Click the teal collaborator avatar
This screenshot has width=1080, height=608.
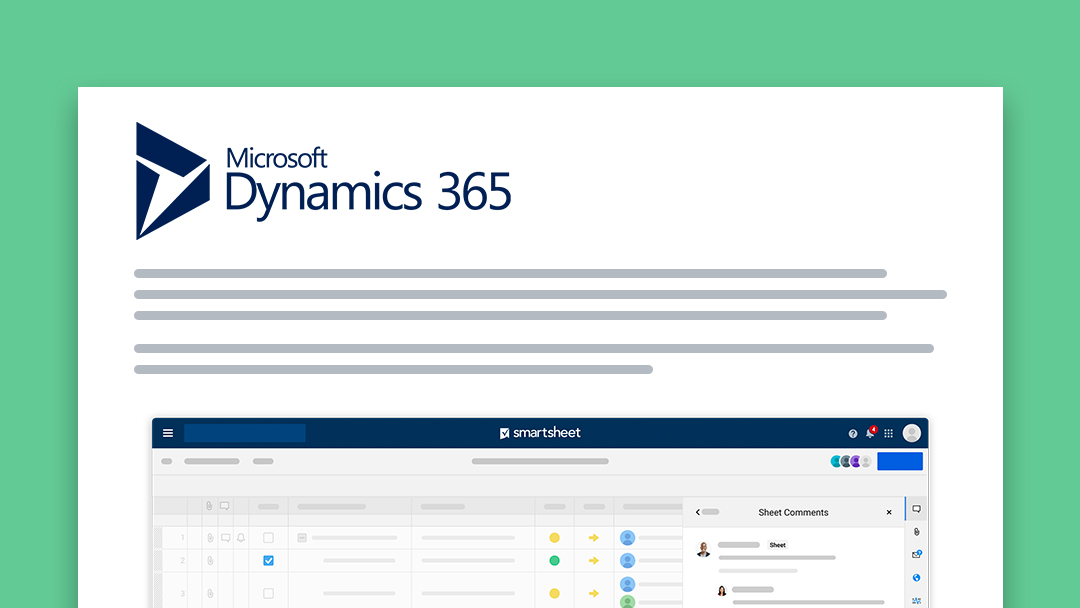click(x=836, y=461)
